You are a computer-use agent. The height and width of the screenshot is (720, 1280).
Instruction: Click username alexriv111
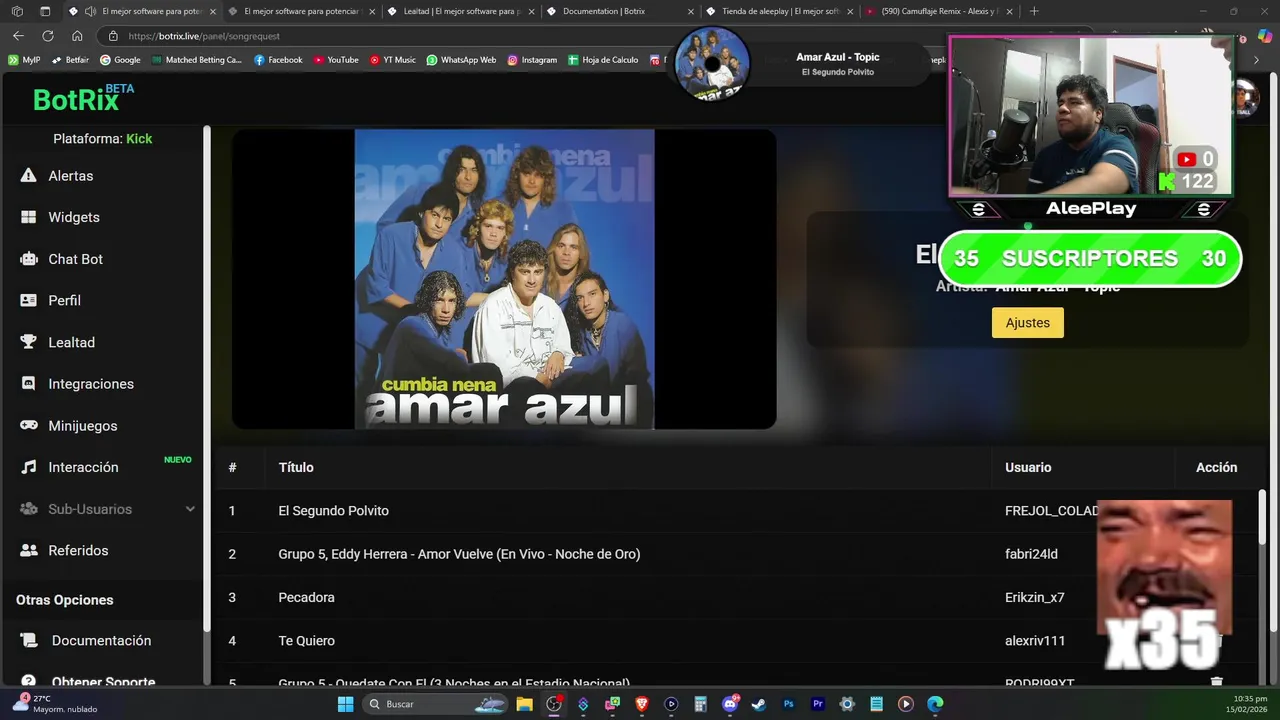[x=1035, y=640]
